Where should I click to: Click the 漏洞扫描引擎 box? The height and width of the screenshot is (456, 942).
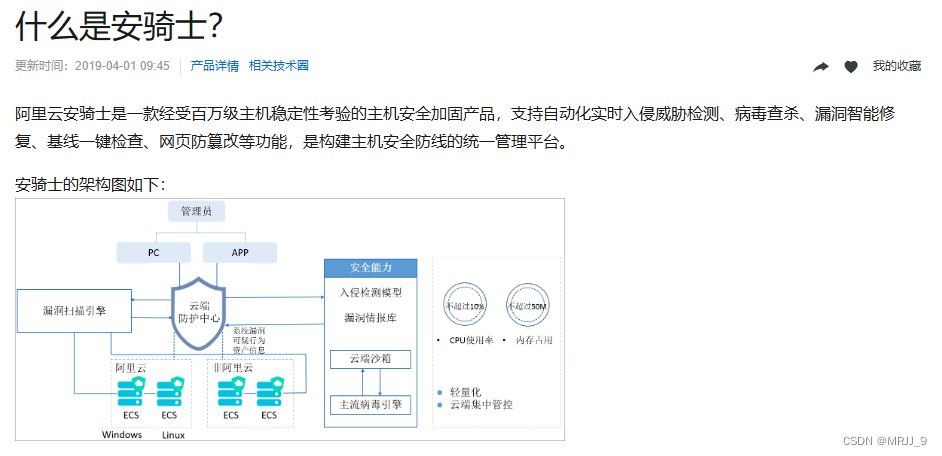coord(74,311)
